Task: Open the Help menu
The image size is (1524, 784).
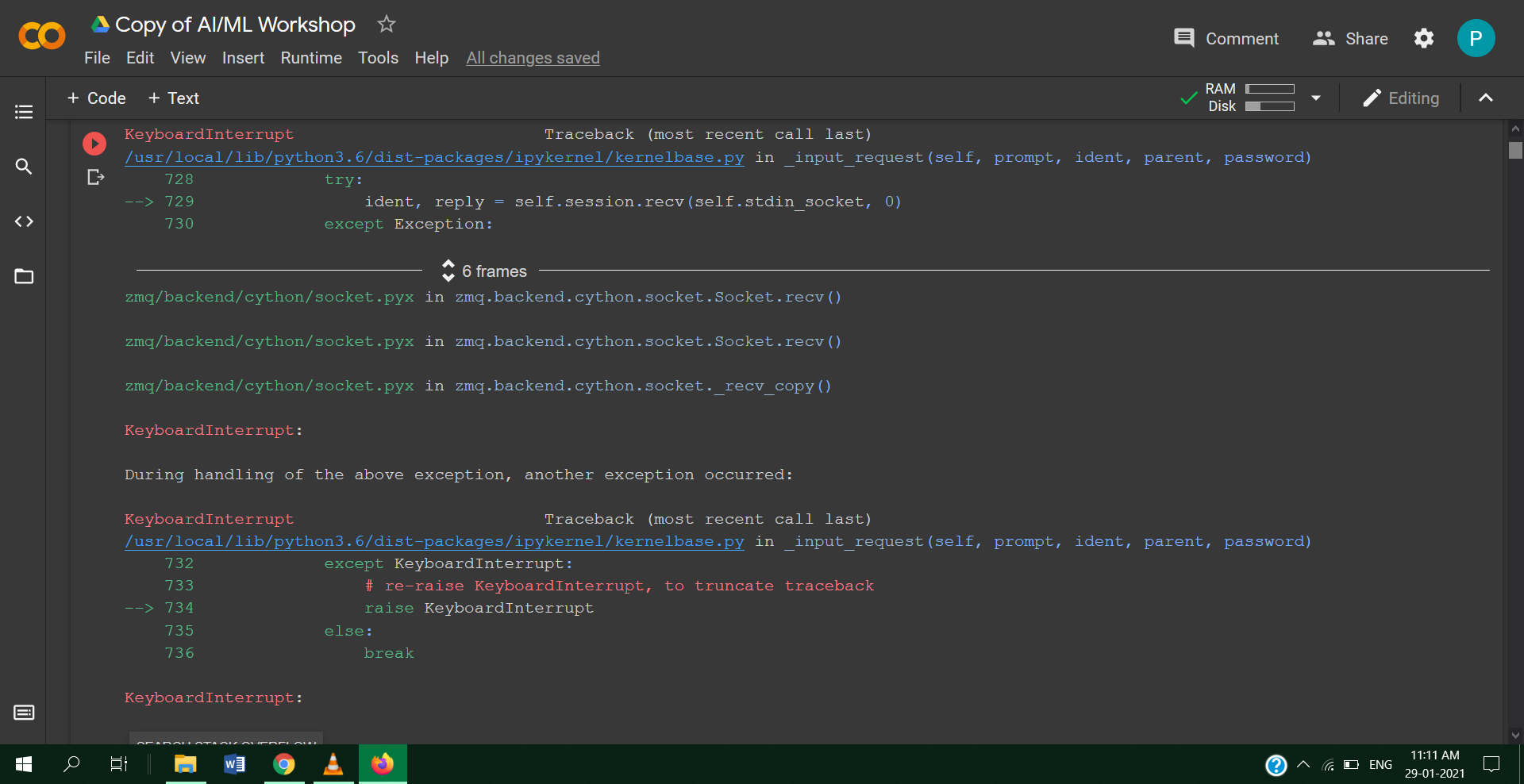Action: point(432,58)
